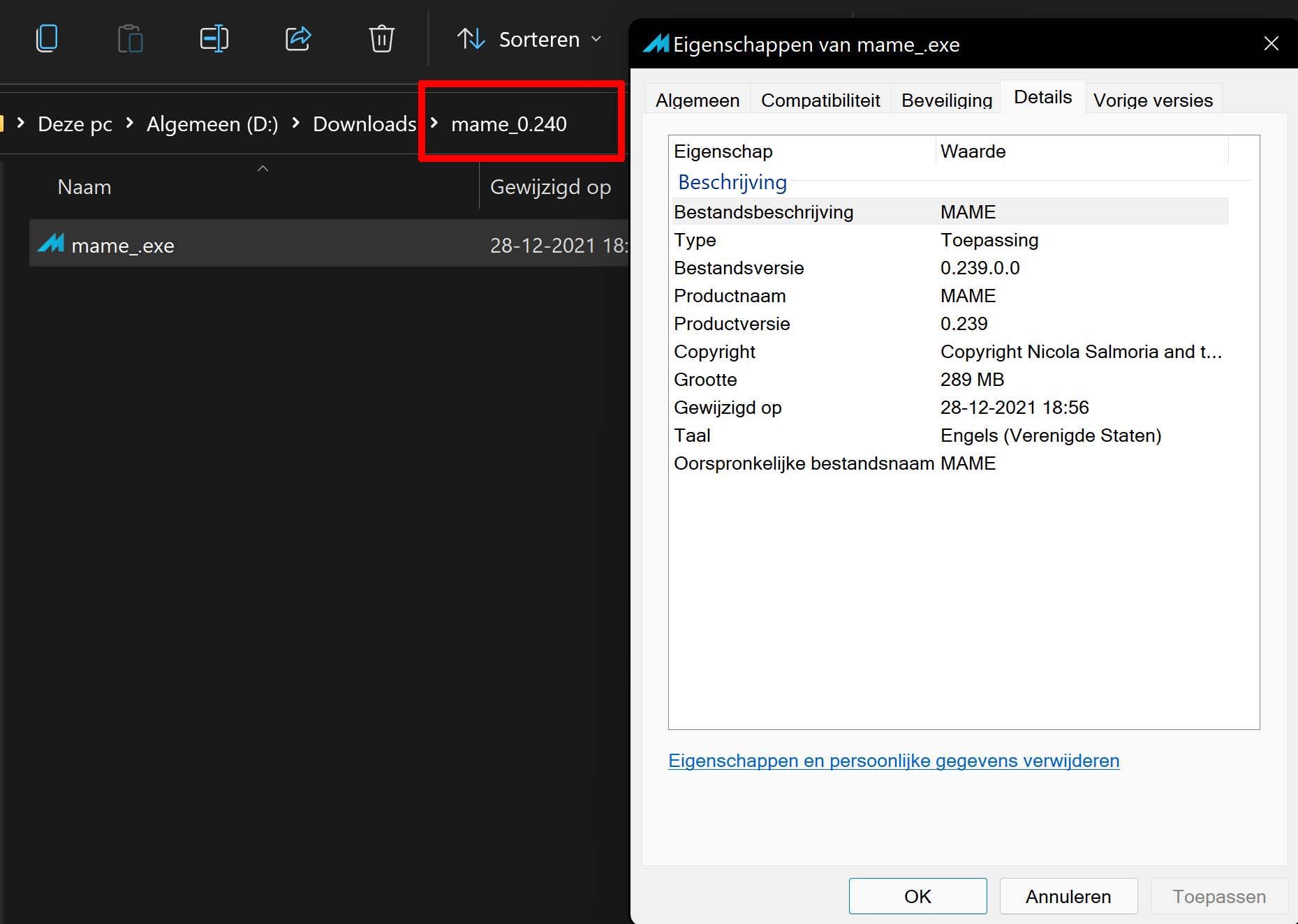Viewport: 1298px width, 924px height.
Task: Click Eigenschappen en persoonlijke gegevens verwijderen link
Action: 893,761
